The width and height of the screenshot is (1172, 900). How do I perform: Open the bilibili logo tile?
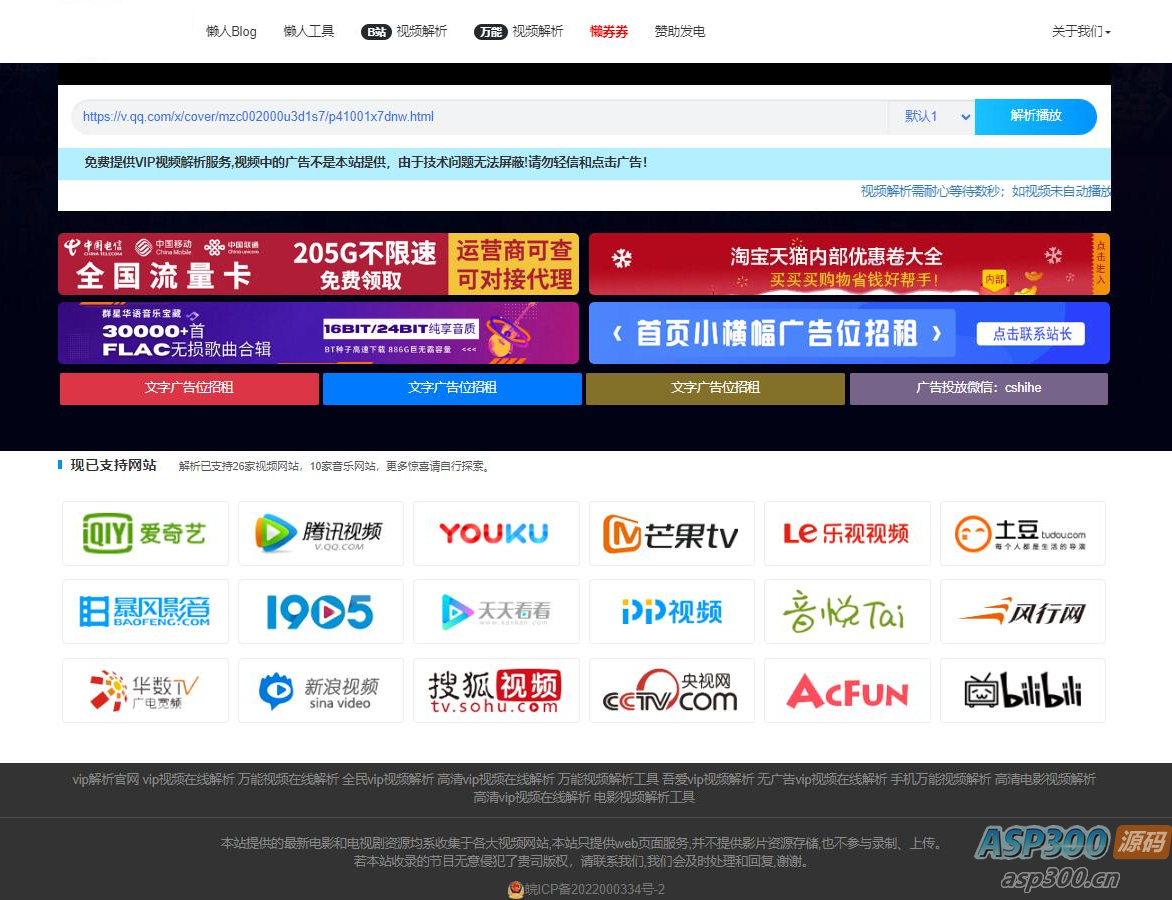pos(1023,690)
